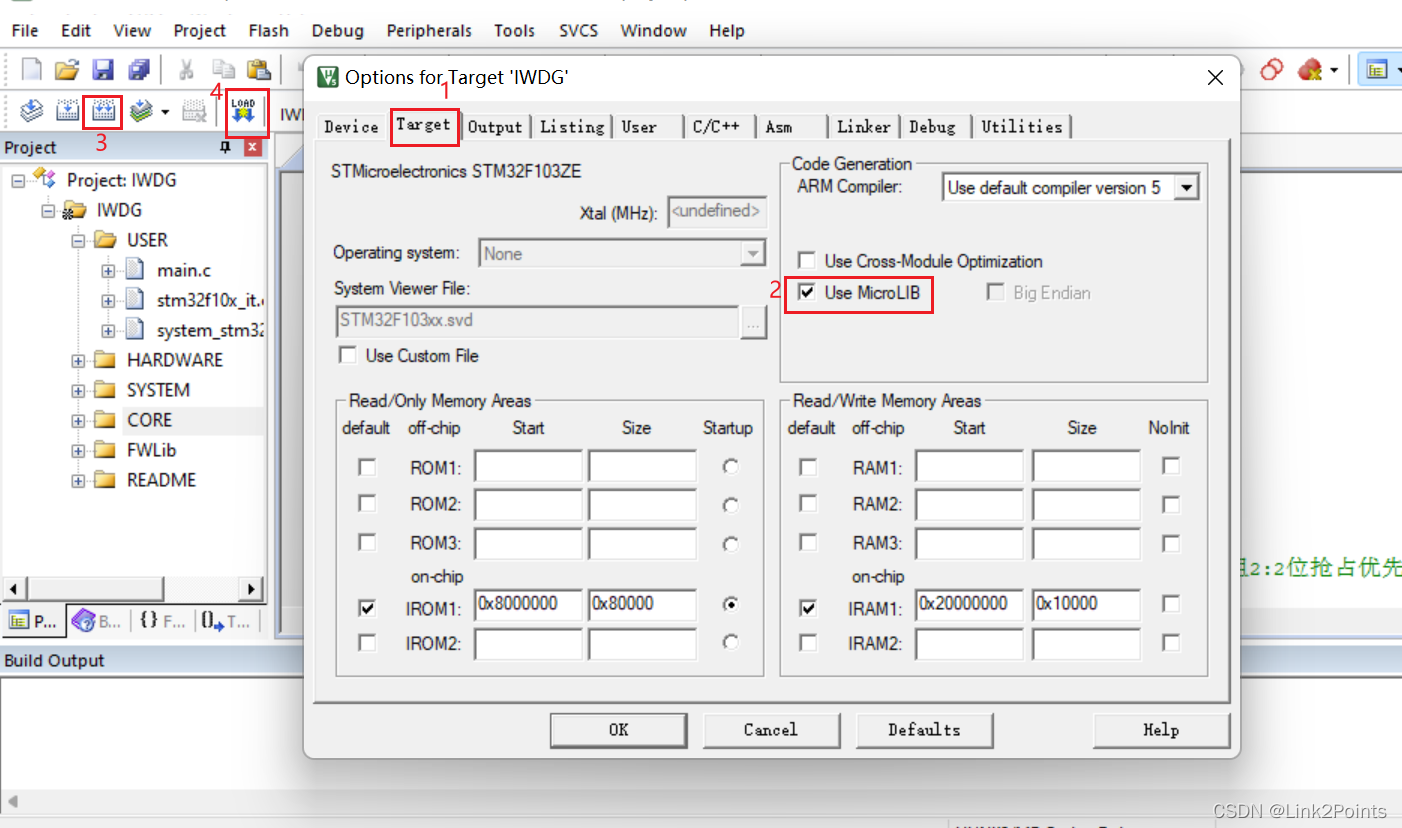Image resolution: width=1402 pixels, height=828 pixels.
Task: Toggle Use Cross-Module Optimization checkbox
Action: [806, 261]
